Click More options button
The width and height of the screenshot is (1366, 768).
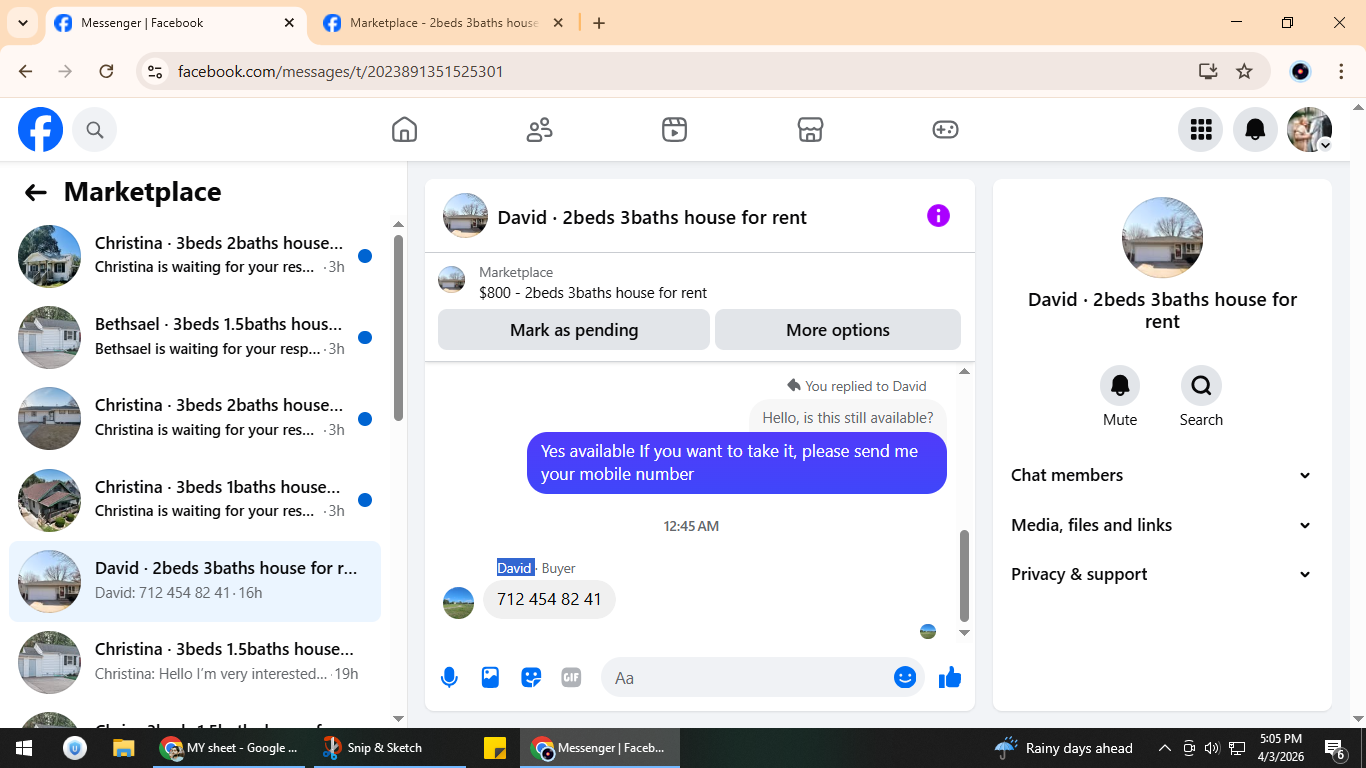tap(838, 330)
